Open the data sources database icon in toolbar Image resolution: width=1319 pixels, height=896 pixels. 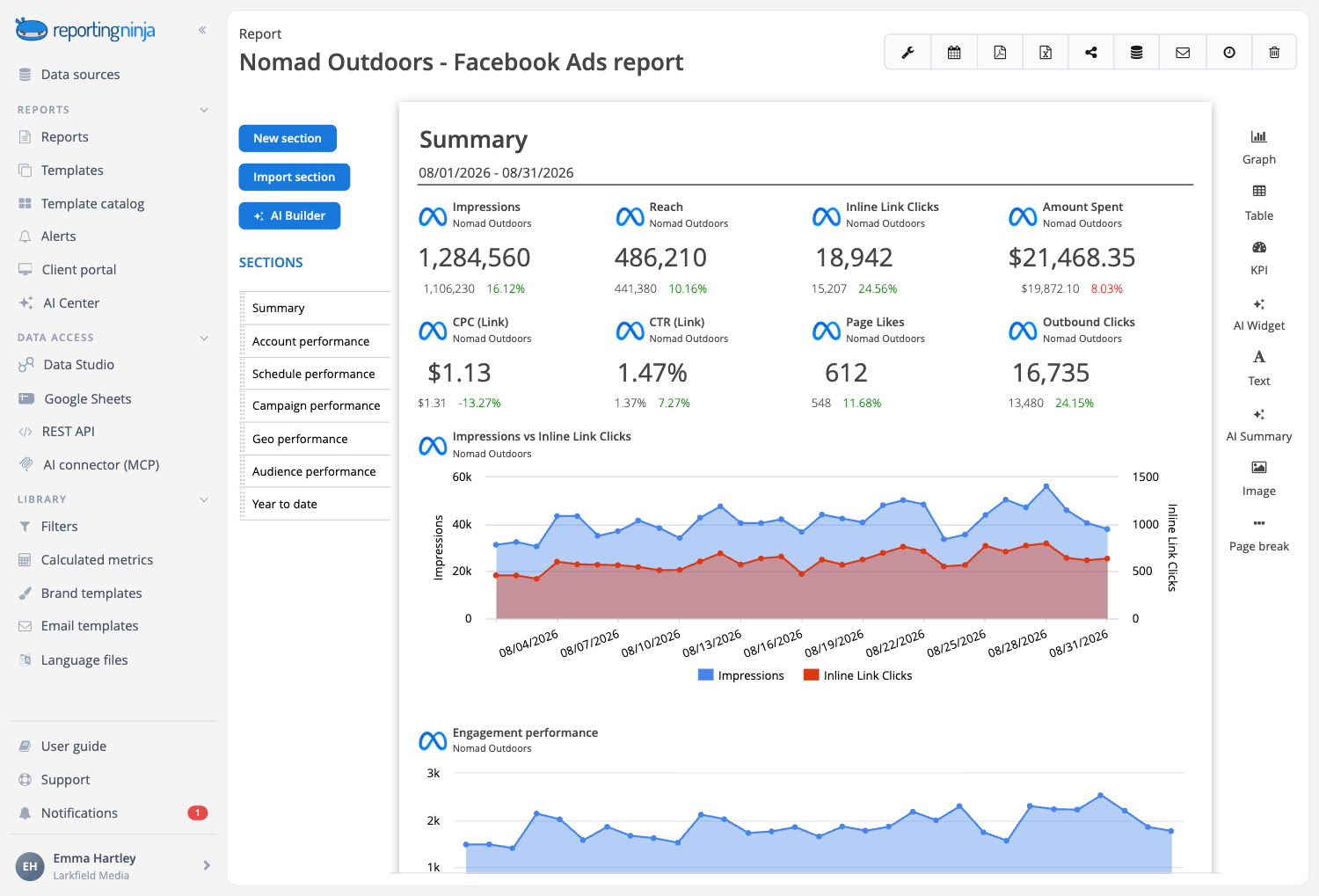coord(1137,53)
